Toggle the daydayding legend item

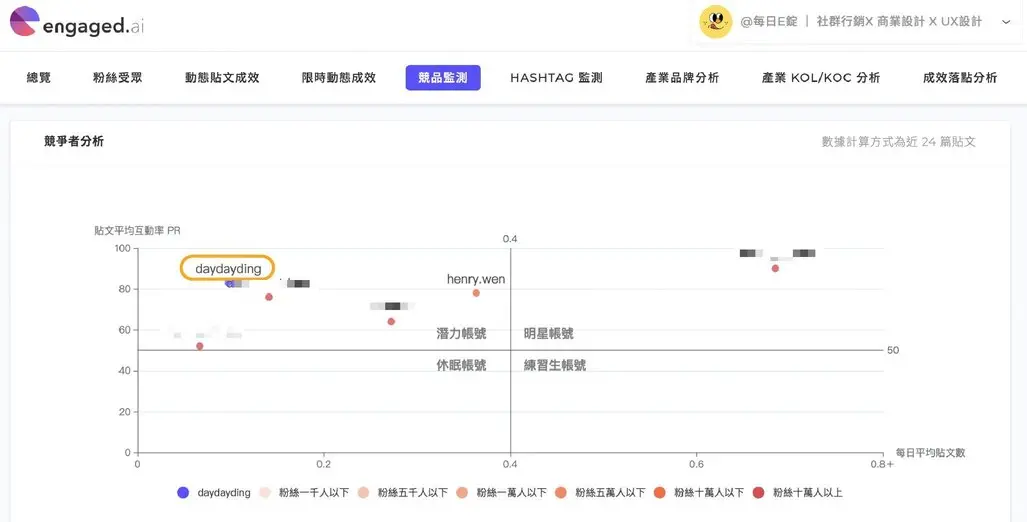click(x=214, y=493)
